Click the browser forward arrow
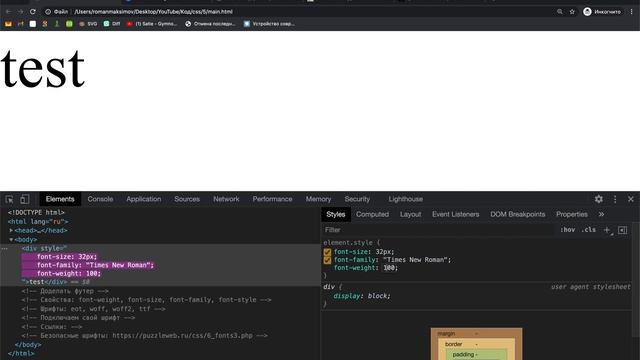This screenshot has width=640, height=360. coord(20,12)
